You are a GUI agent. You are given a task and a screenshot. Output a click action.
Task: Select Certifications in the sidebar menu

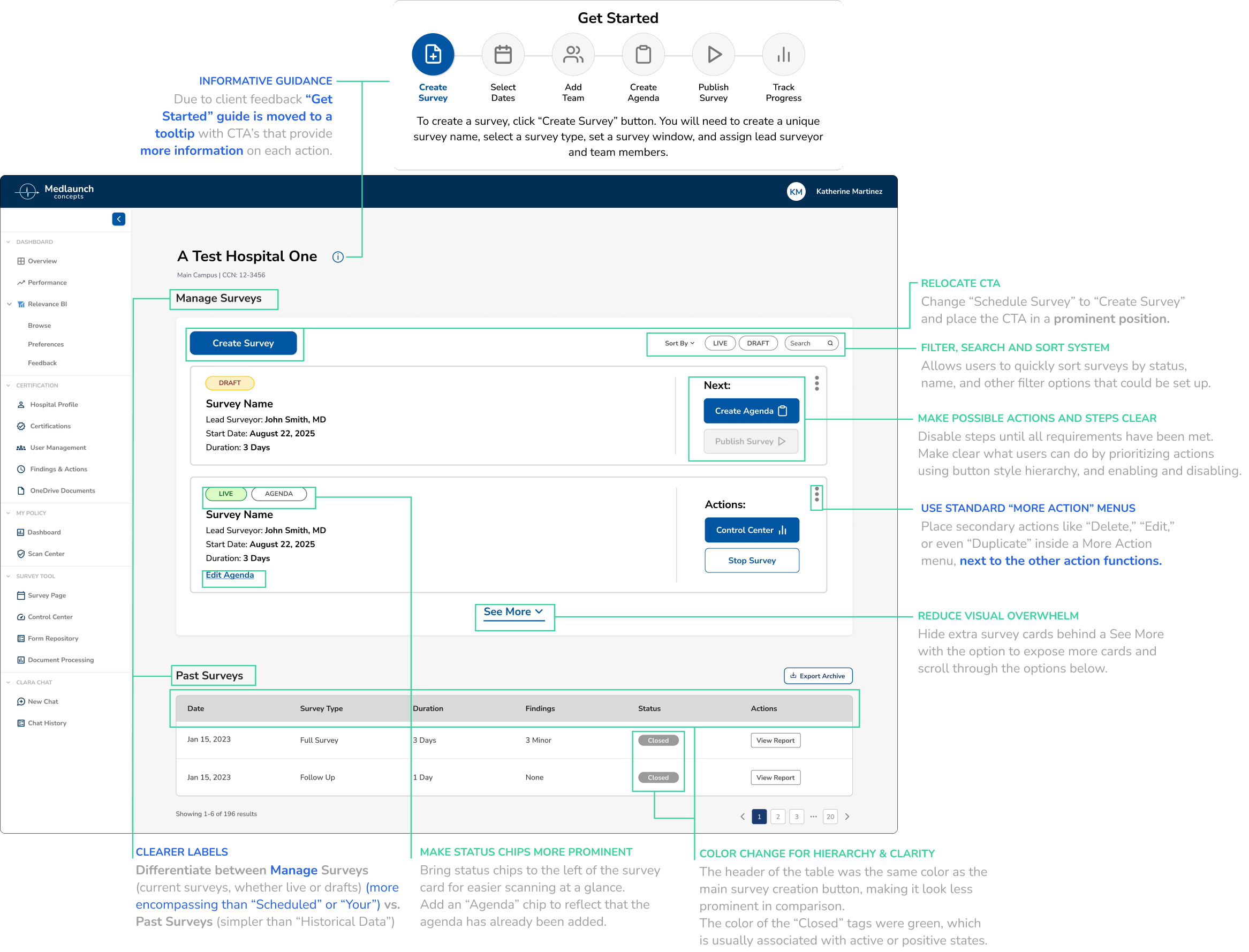(x=50, y=426)
